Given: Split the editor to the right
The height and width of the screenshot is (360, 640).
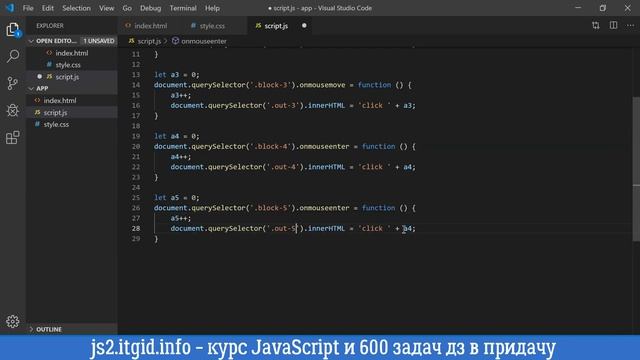Looking at the screenshot, I should 613,25.
